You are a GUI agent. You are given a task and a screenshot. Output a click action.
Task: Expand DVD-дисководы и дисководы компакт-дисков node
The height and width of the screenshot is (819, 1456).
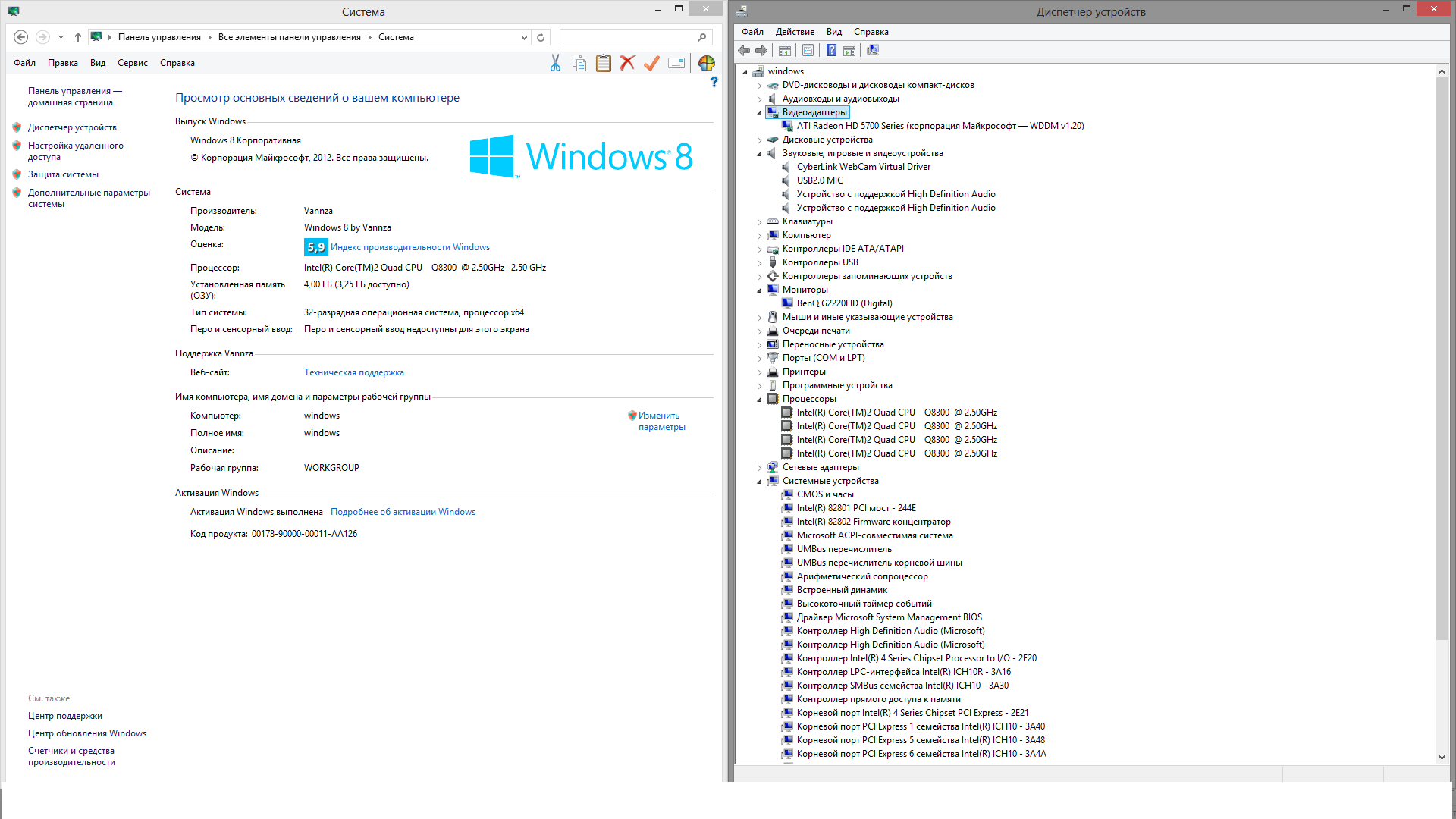tap(759, 86)
